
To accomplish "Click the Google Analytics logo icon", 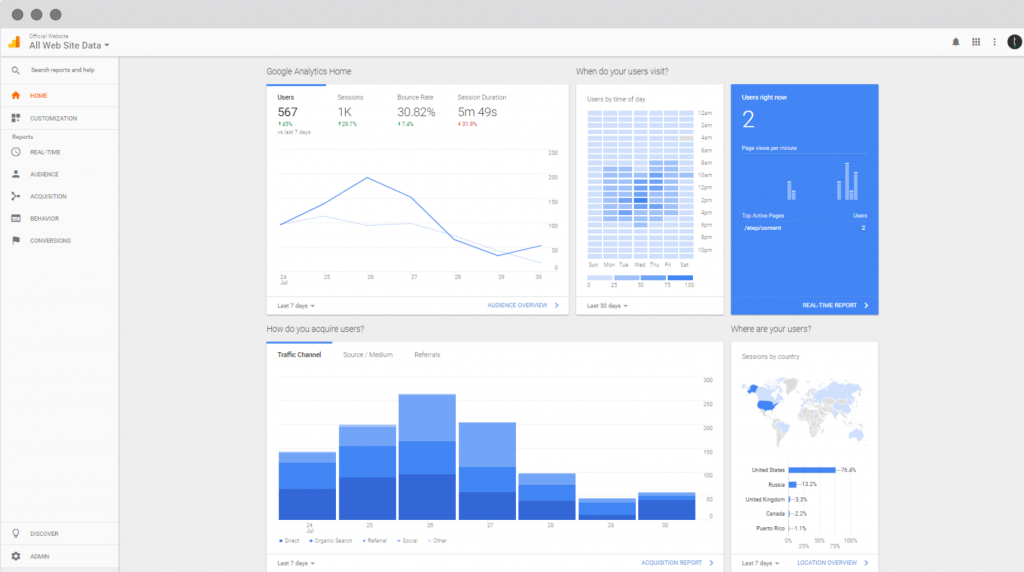I will click(14, 42).
